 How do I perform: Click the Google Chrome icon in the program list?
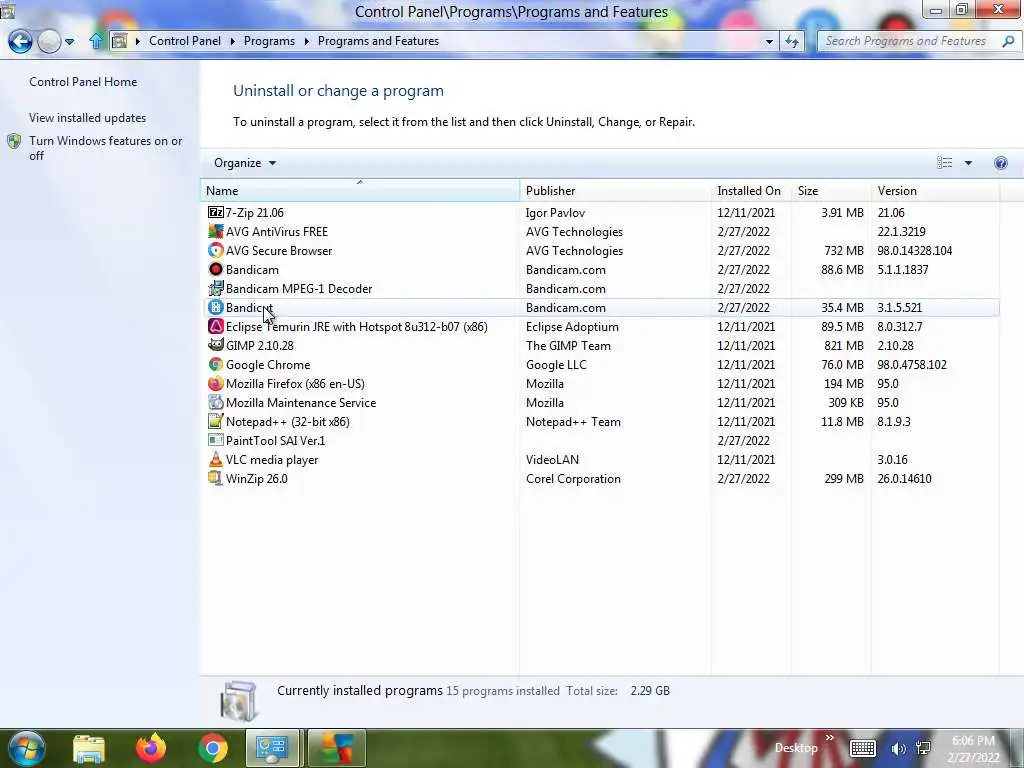[x=216, y=364]
